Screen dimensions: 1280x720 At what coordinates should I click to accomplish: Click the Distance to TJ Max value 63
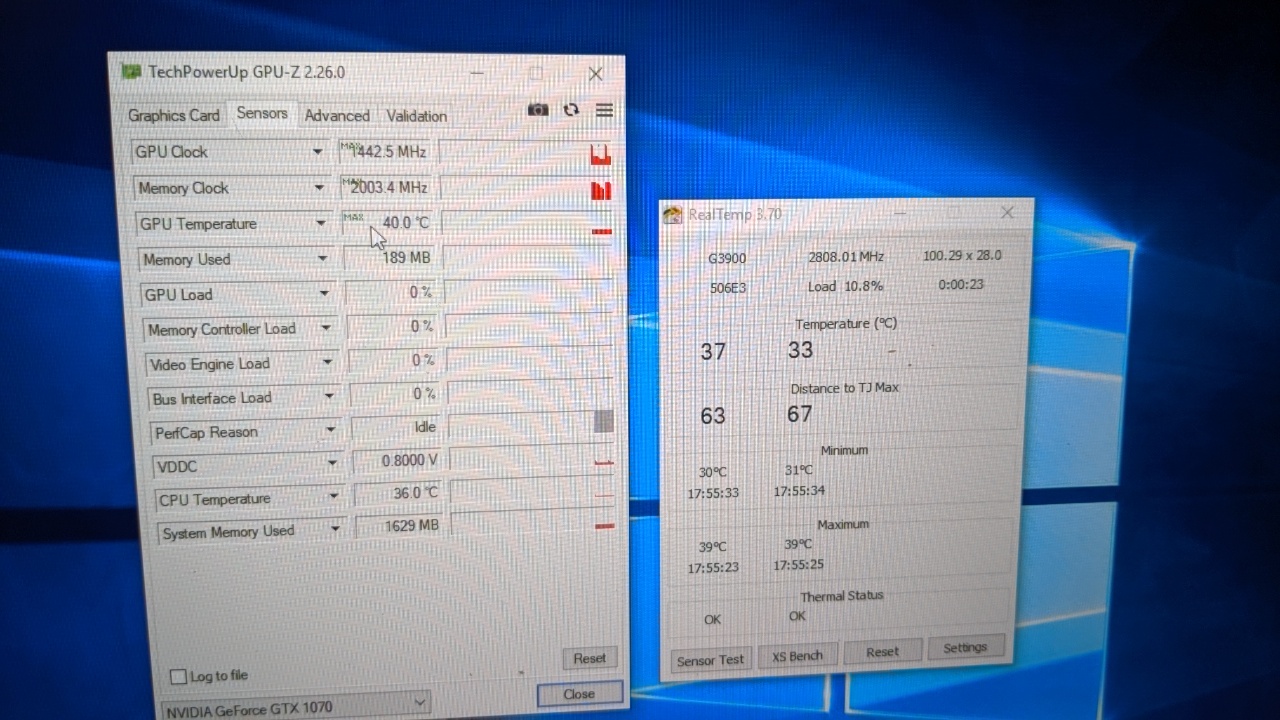[713, 416]
